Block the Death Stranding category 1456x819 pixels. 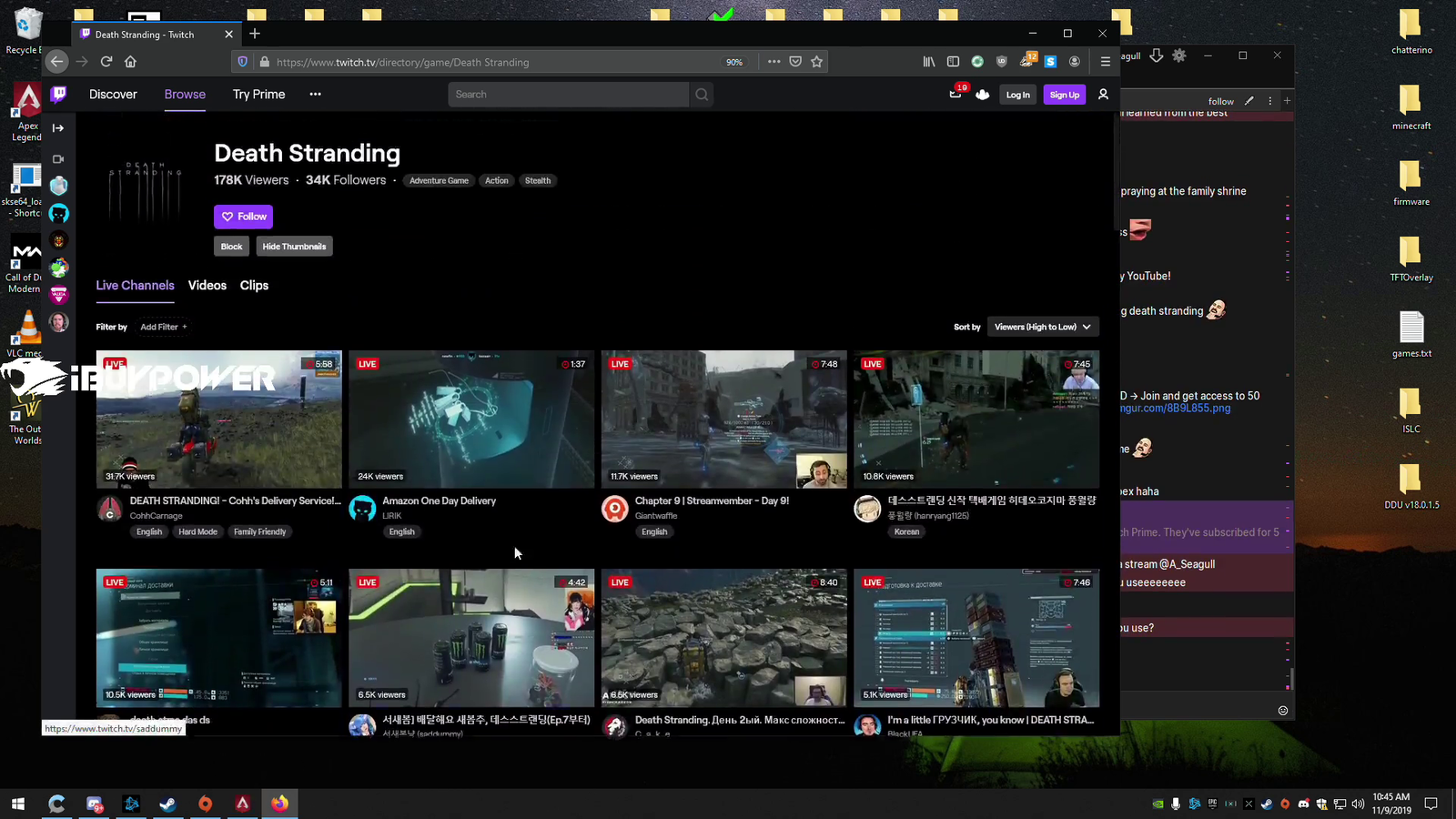click(x=232, y=247)
